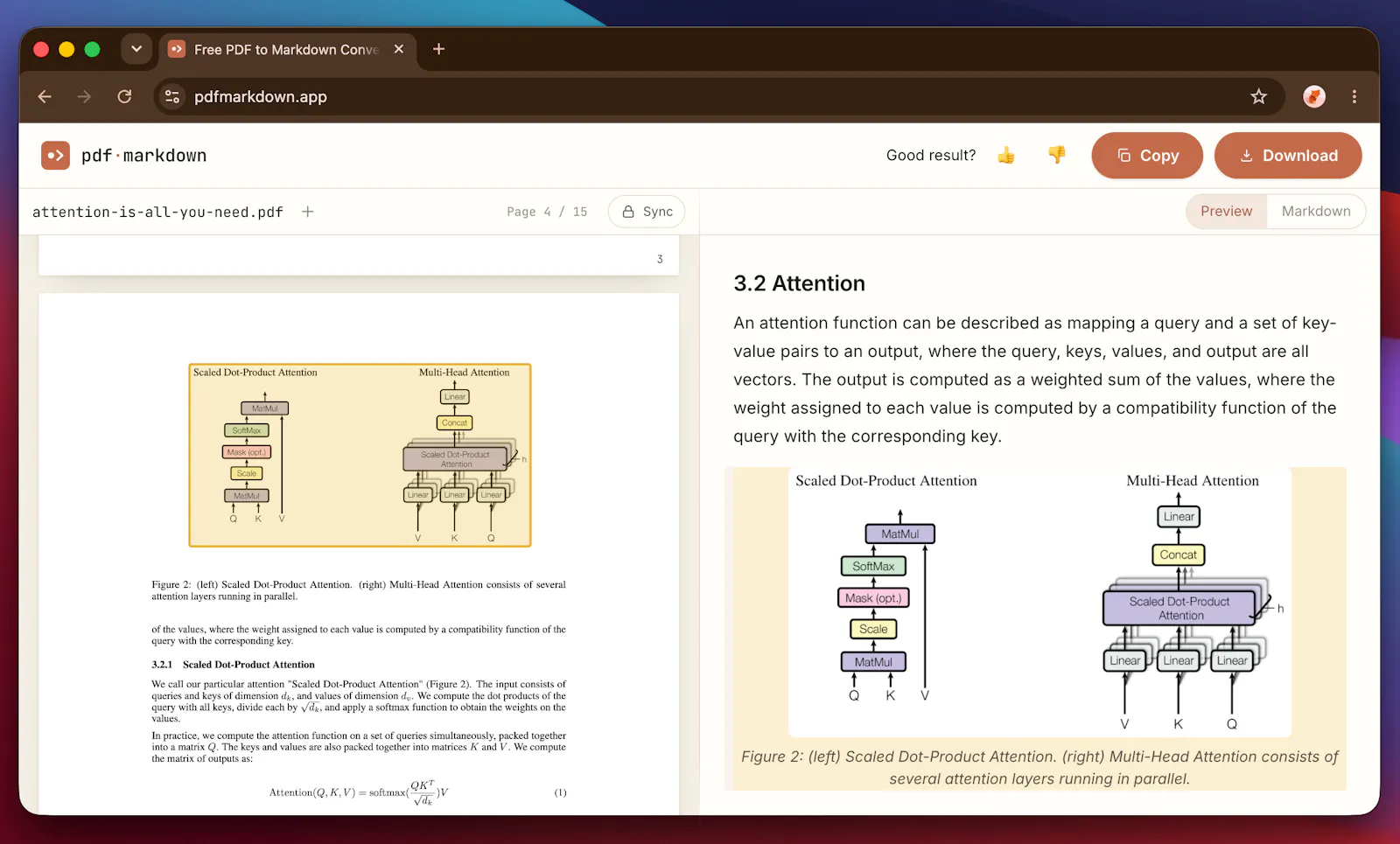
Task: Click the page number 3 footer
Action: pos(660,259)
